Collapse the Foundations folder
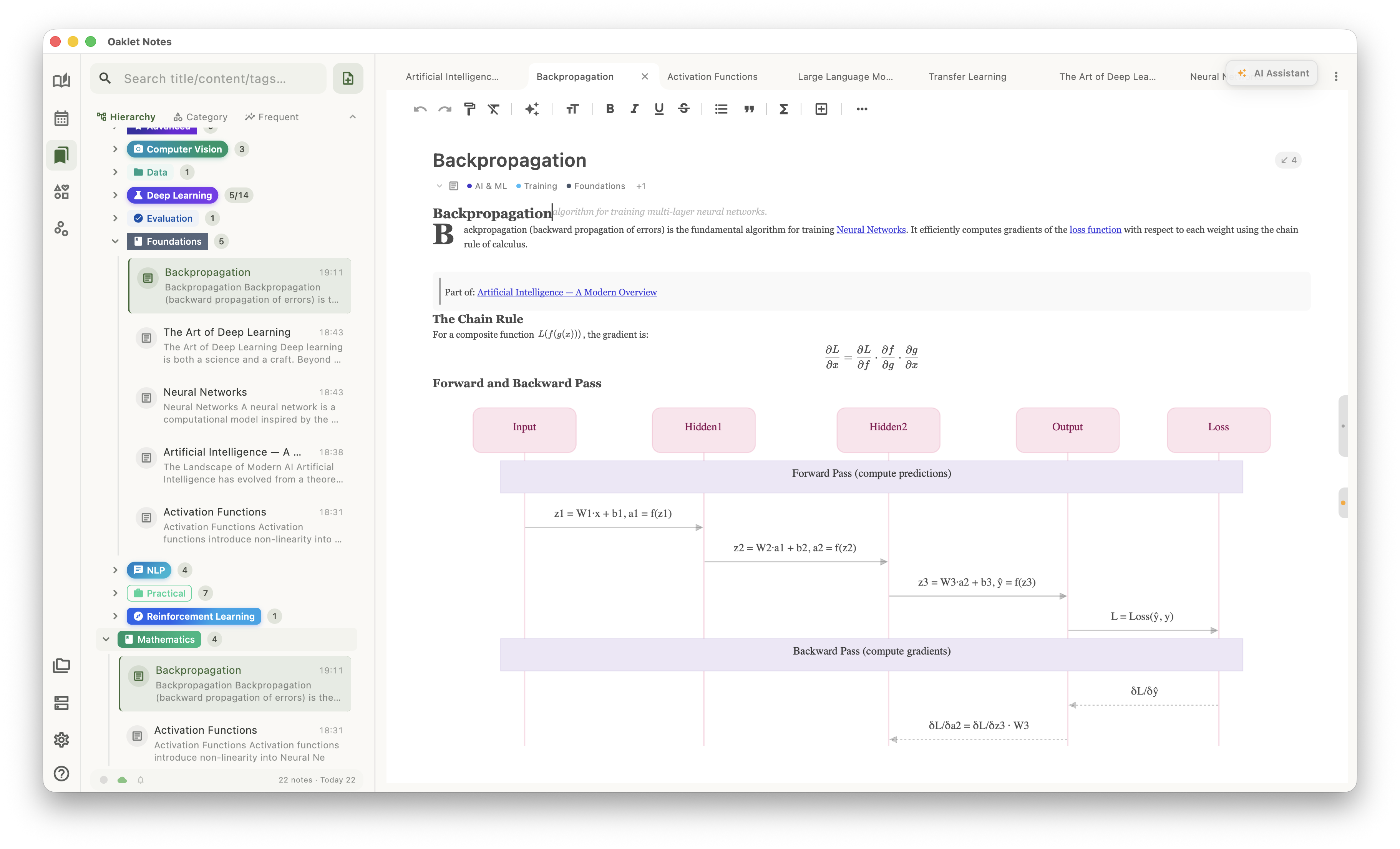Viewport: 1400px width, 849px height. tap(115, 241)
